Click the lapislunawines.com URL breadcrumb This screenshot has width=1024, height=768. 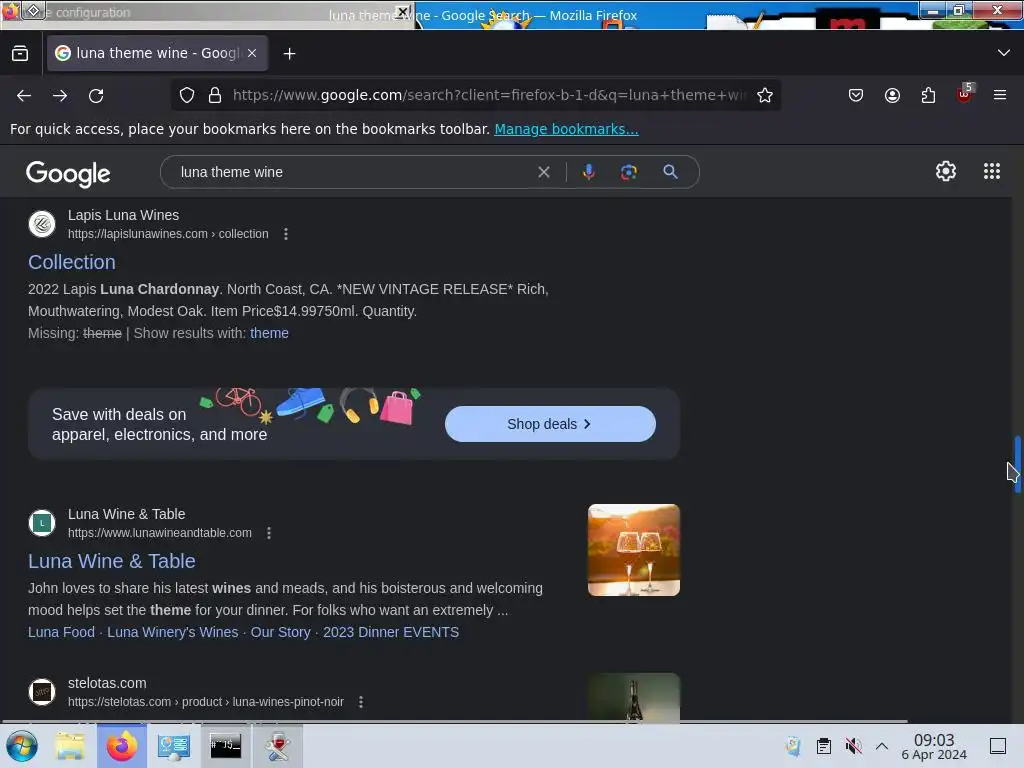(x=168, y=234)
